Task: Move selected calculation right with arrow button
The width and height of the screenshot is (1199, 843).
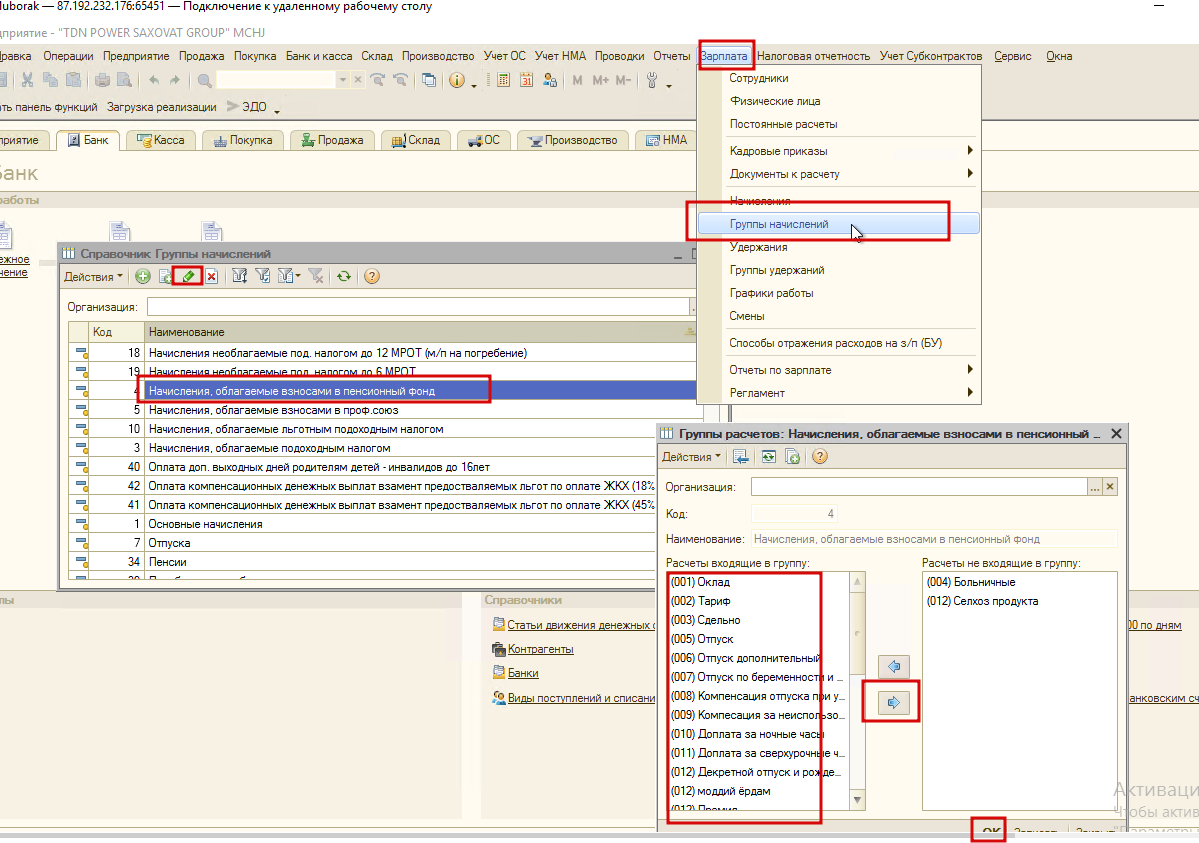Action: (x=893, y=702)
